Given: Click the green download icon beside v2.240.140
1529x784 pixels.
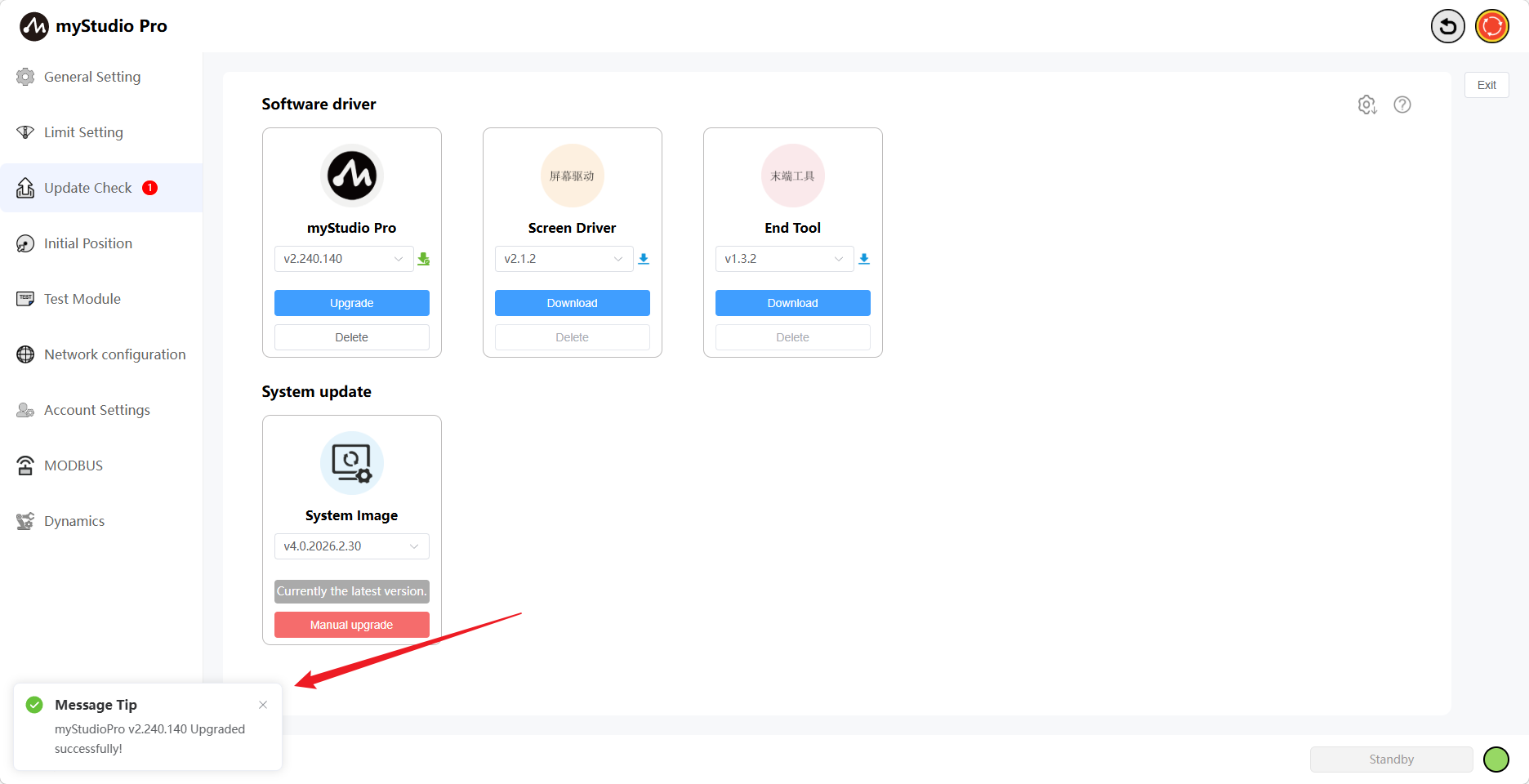Looking at the screenshot, I should pos(423,259).
